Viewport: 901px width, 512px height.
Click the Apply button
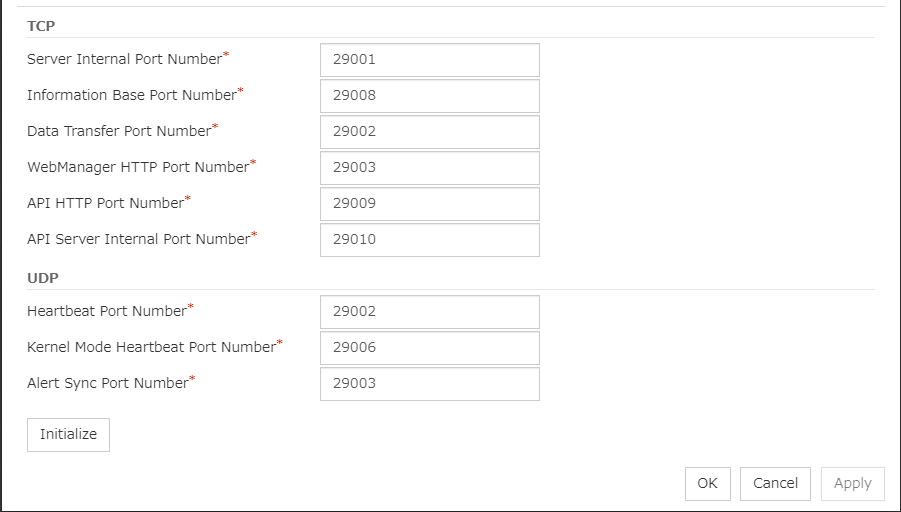point(852,484)
